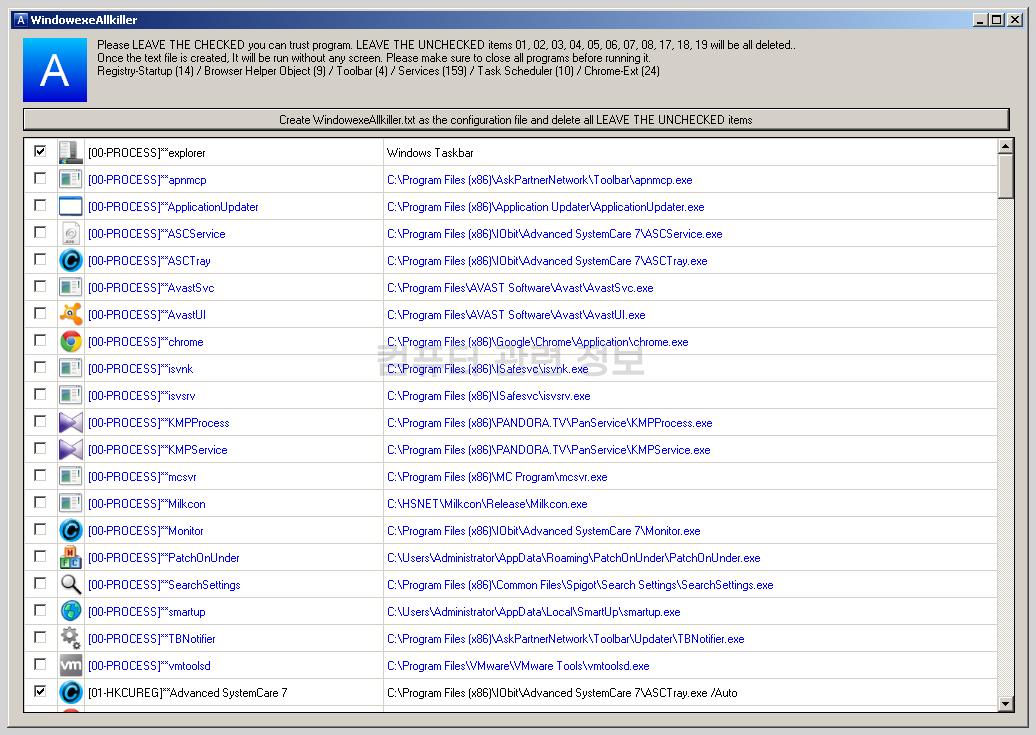
Task: Click the scrollbar down arrow
Action: [x=1006, y=704]
